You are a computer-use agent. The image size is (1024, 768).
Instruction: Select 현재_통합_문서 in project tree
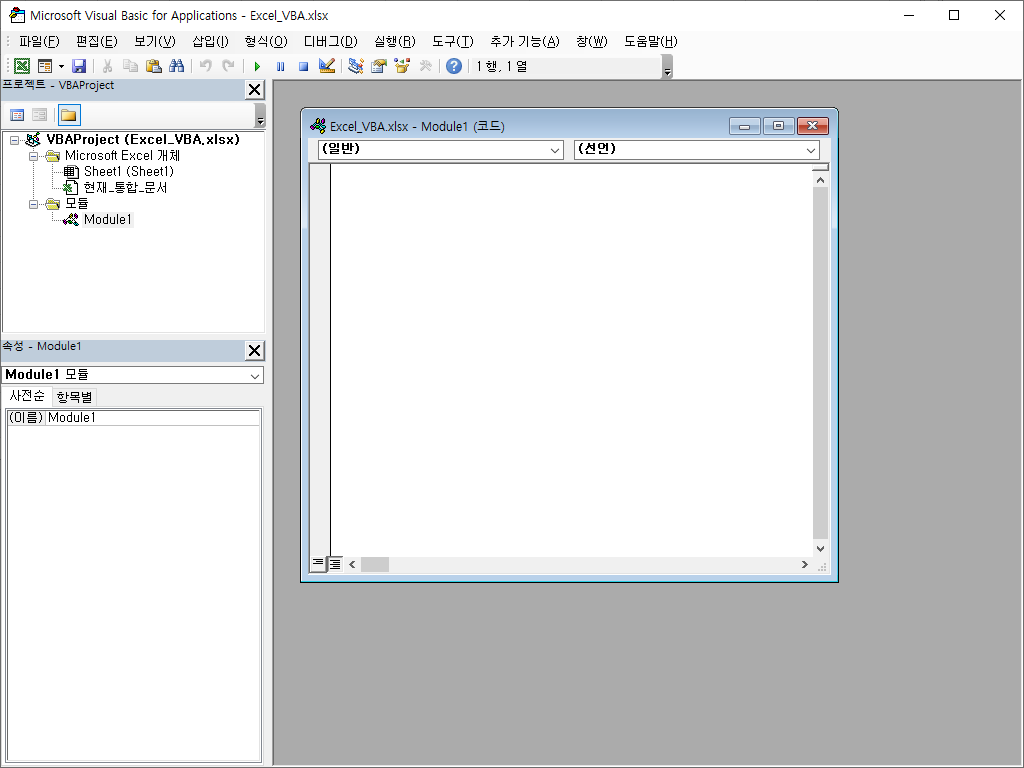(125, 187)
